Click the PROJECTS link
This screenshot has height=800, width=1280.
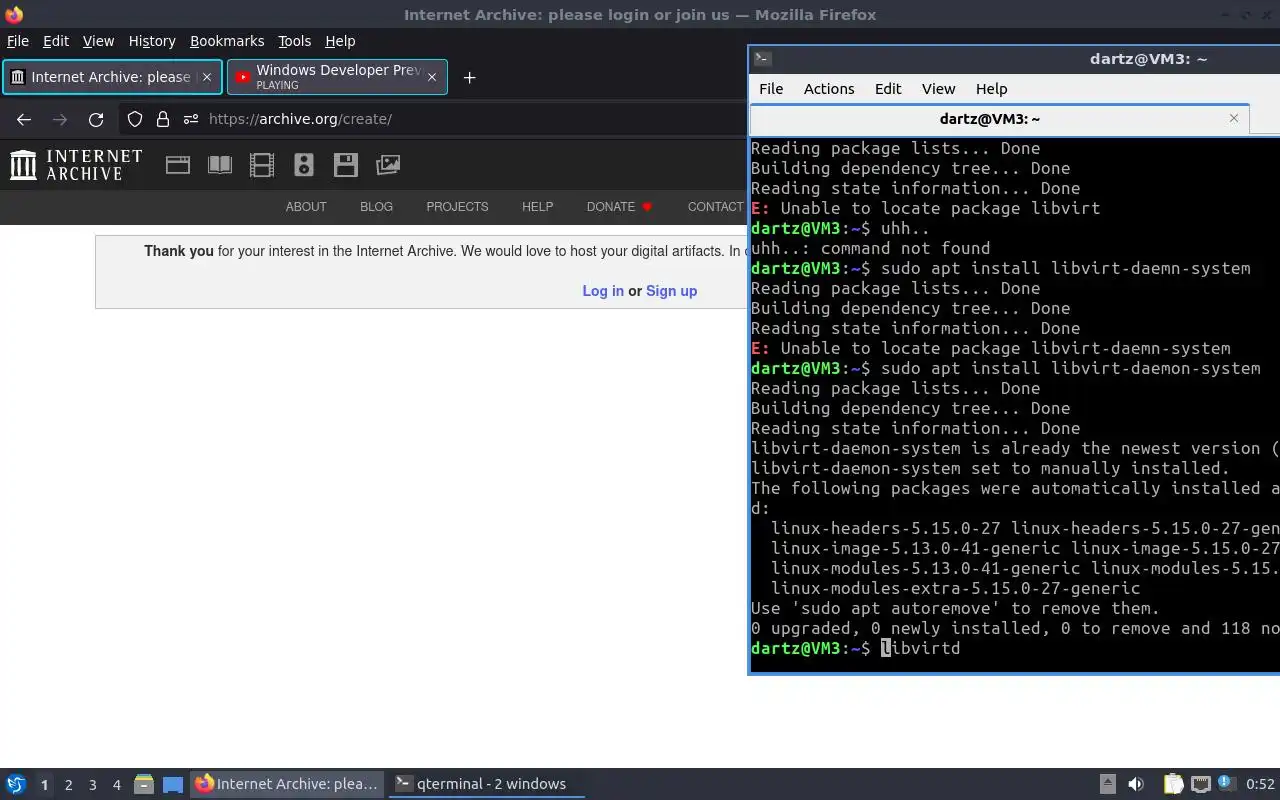457,207
